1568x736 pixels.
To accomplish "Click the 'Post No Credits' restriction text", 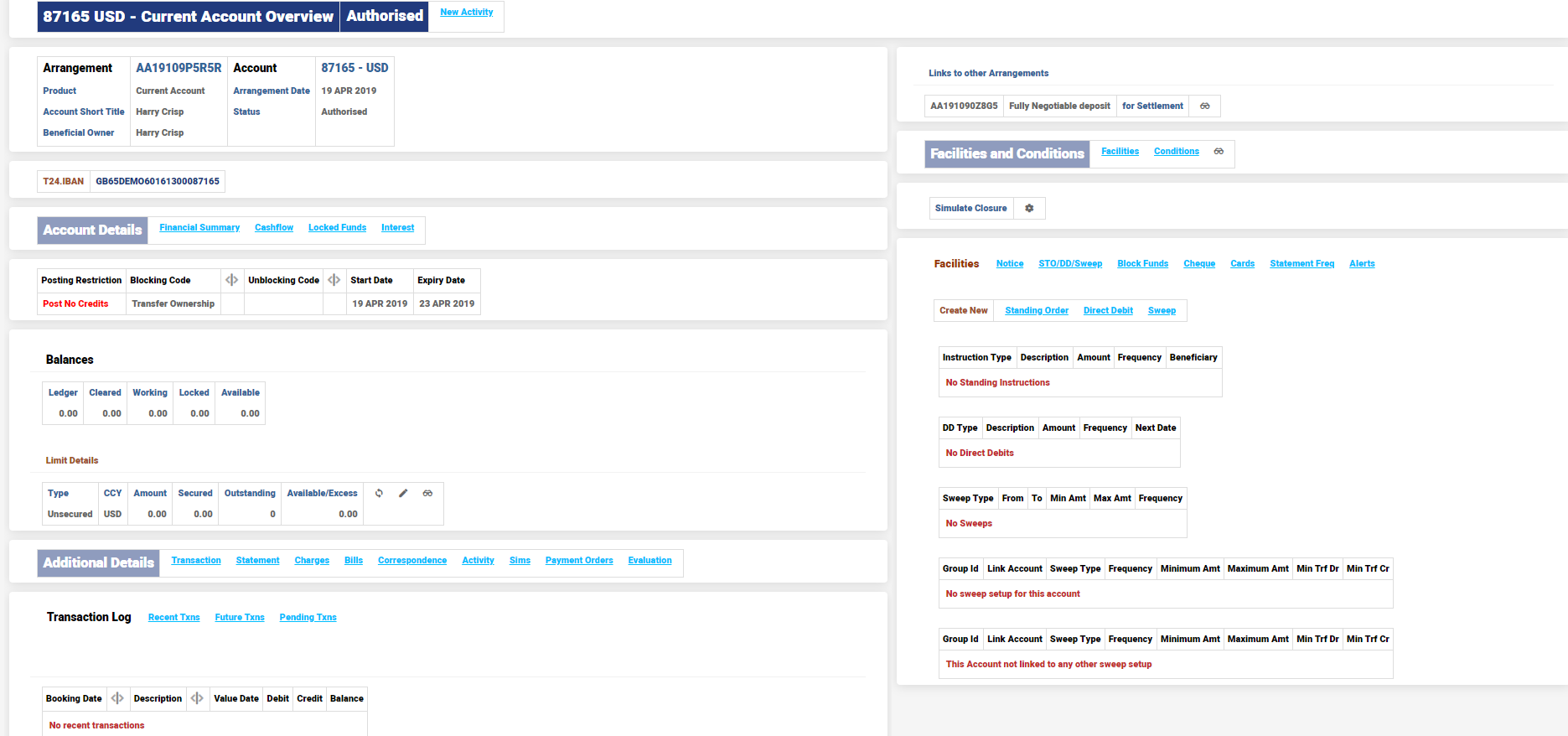I will coord(75,304).
